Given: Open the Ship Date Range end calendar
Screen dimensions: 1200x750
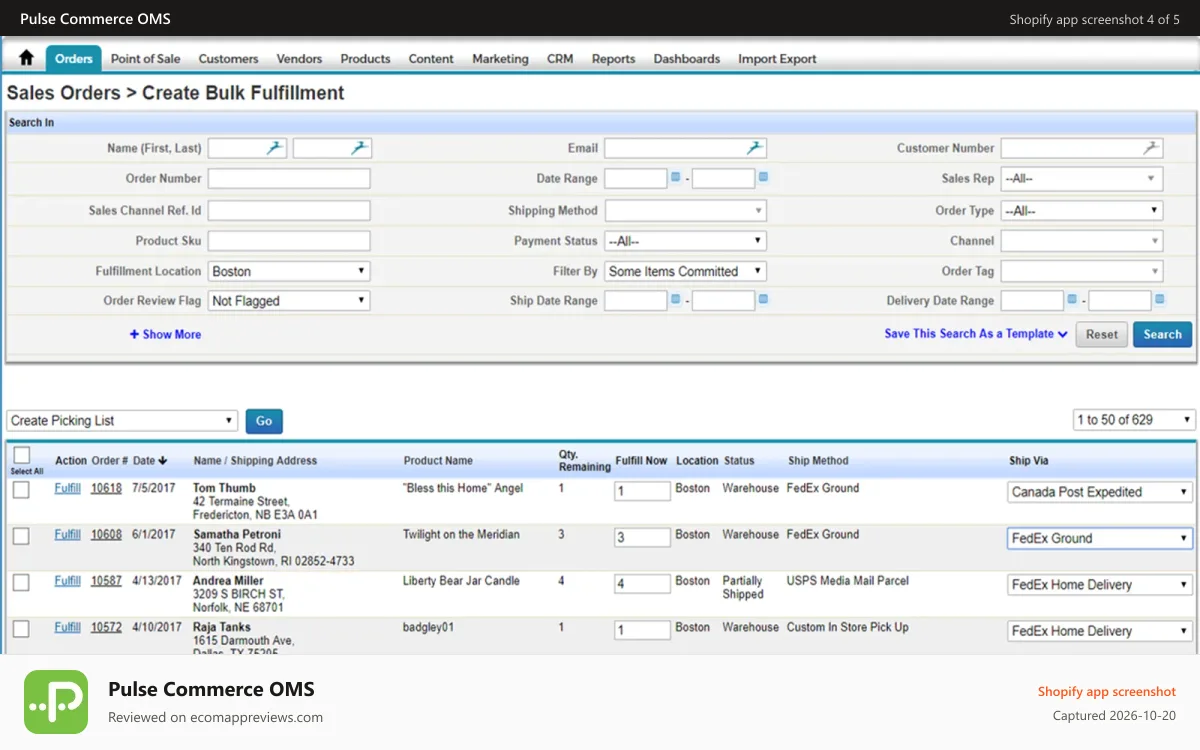Looking at the screenshot, I should pyautogui.click(x=764, y=299).
